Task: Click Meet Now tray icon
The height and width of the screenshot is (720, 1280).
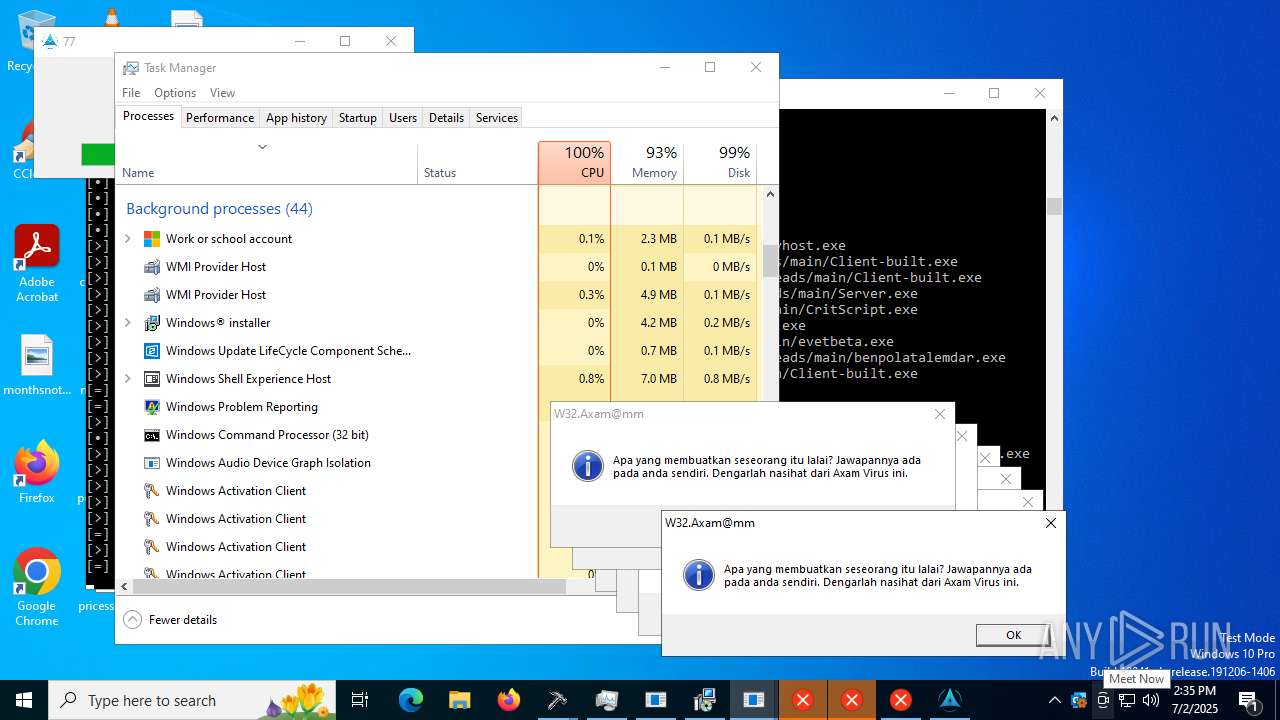Action: pyautogui.click(x=1103, y=700)
